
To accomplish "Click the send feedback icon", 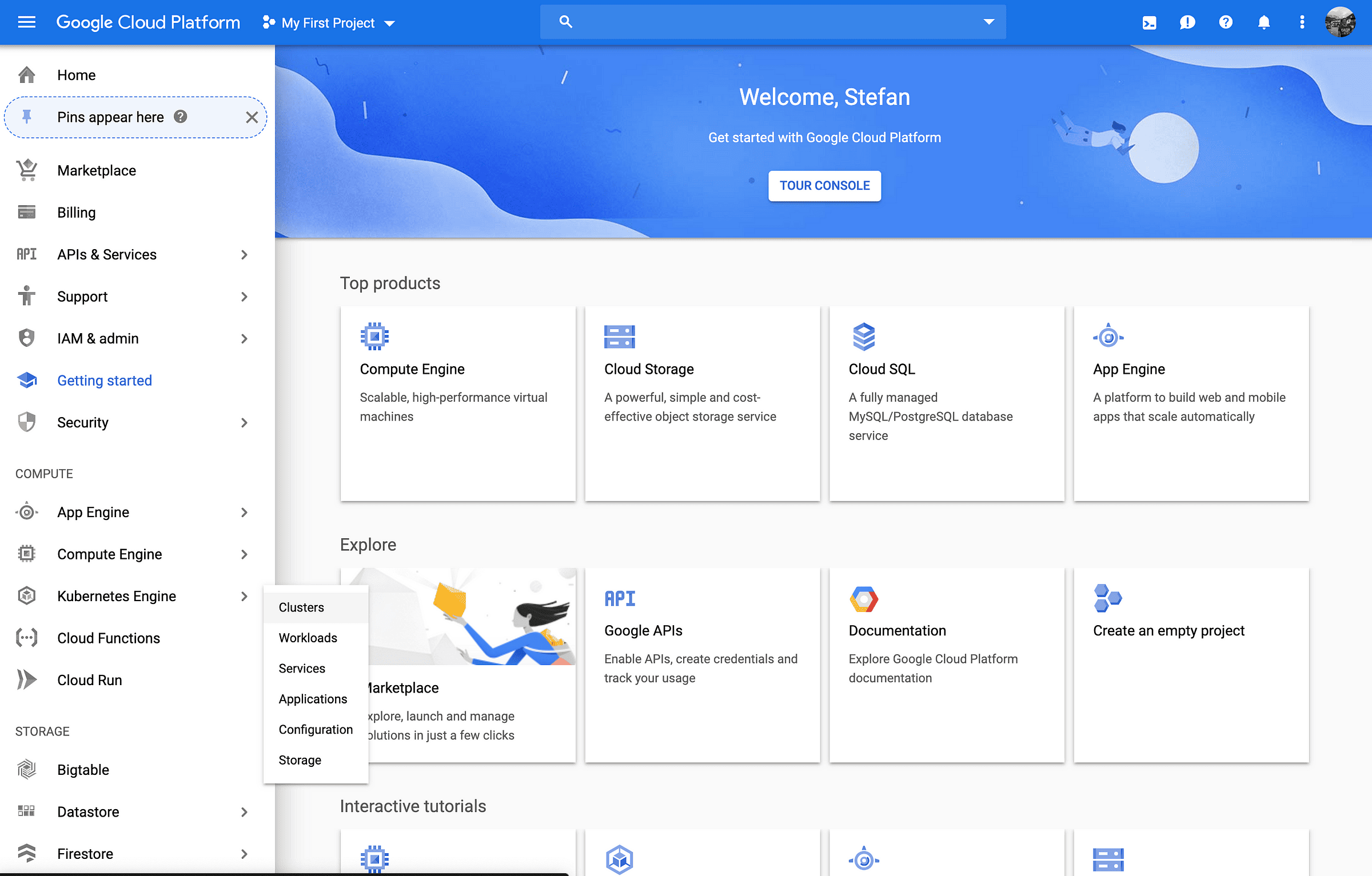I will click(1187, 22).
